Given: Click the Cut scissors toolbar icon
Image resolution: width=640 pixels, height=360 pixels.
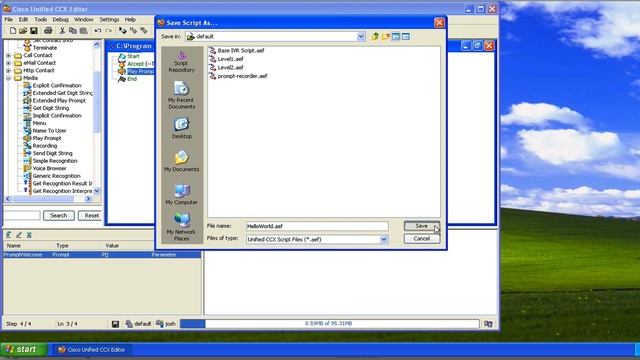Looking at the screenshot, I should (62, 31).
